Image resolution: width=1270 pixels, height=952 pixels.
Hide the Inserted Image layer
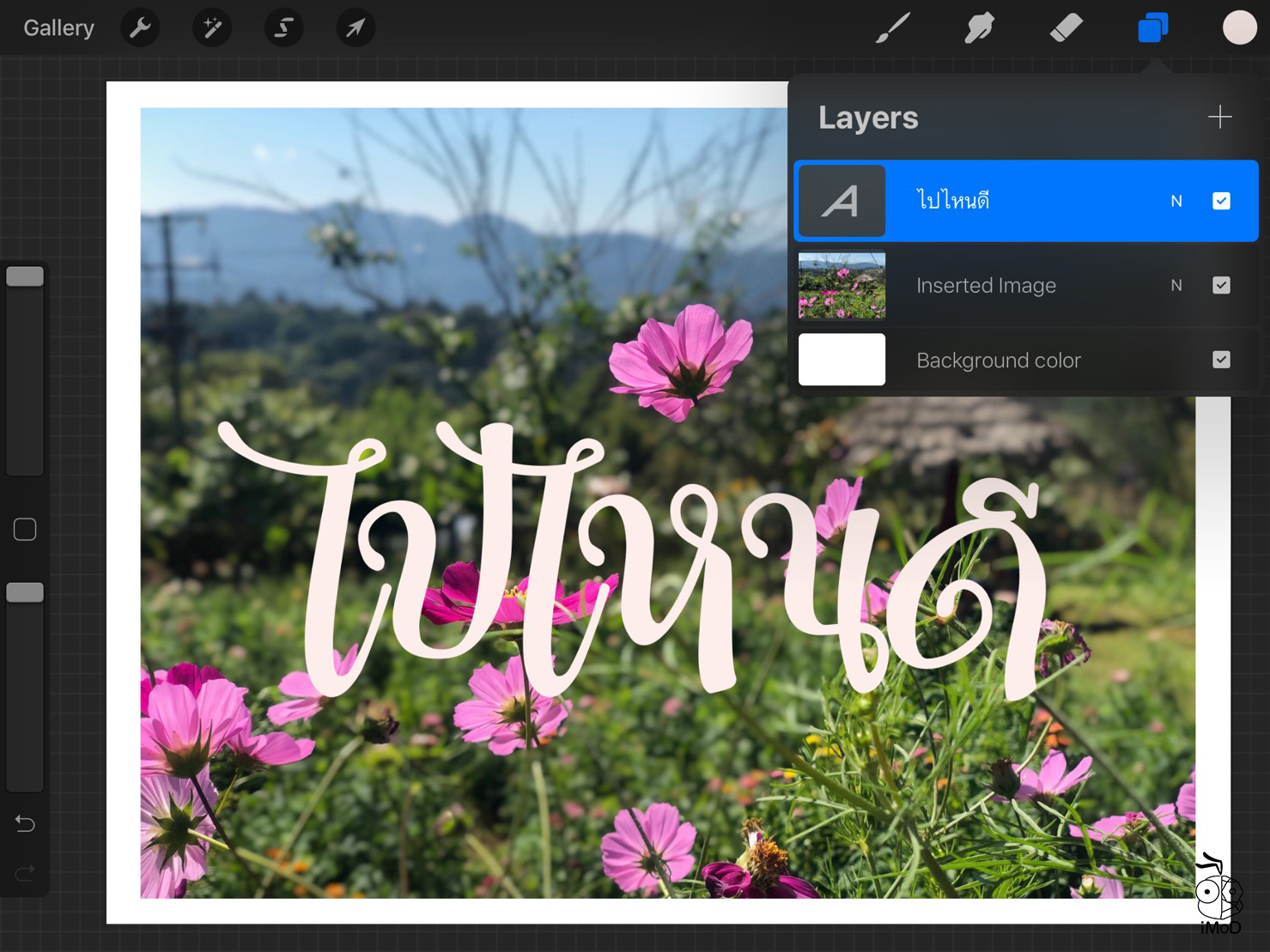tap(1220, 285)
